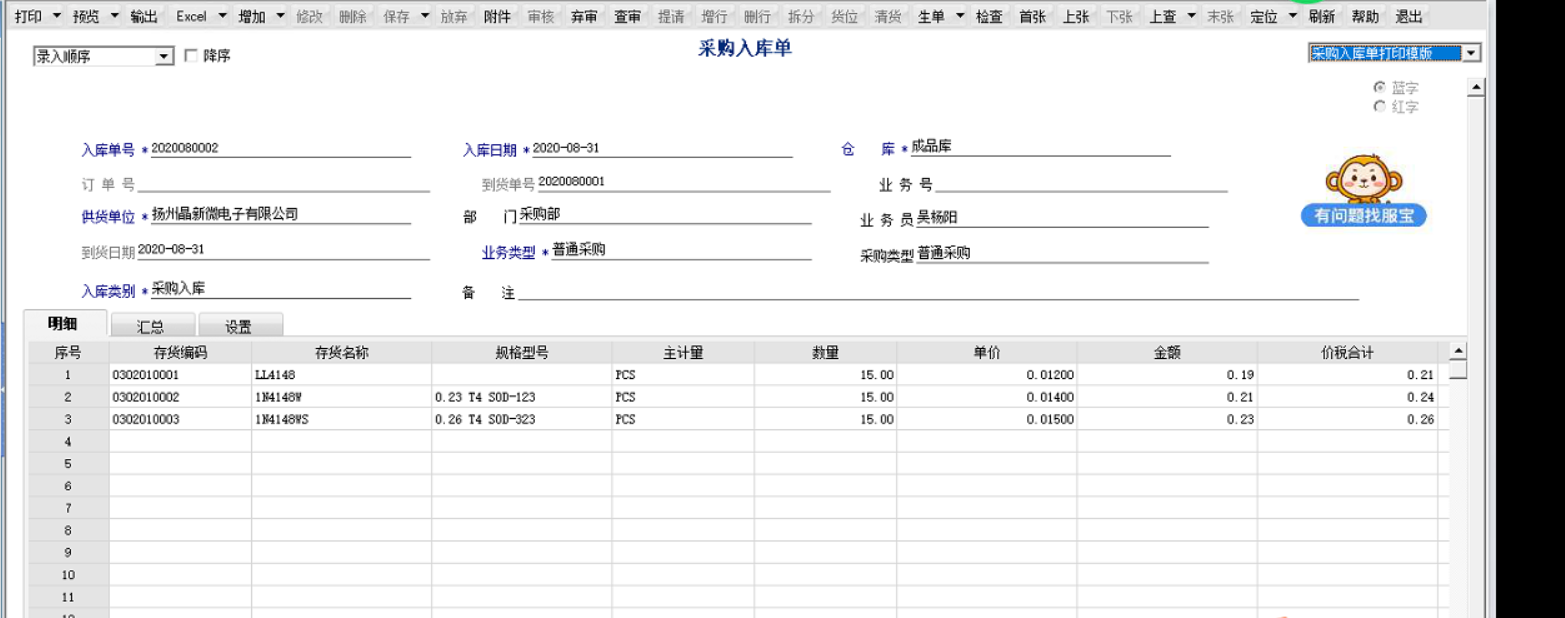Click the 下张 toolbar button
Image resolution: width=1565 pixels, height=618 pixels.
pyautogui.click(x=1119, y=17)
